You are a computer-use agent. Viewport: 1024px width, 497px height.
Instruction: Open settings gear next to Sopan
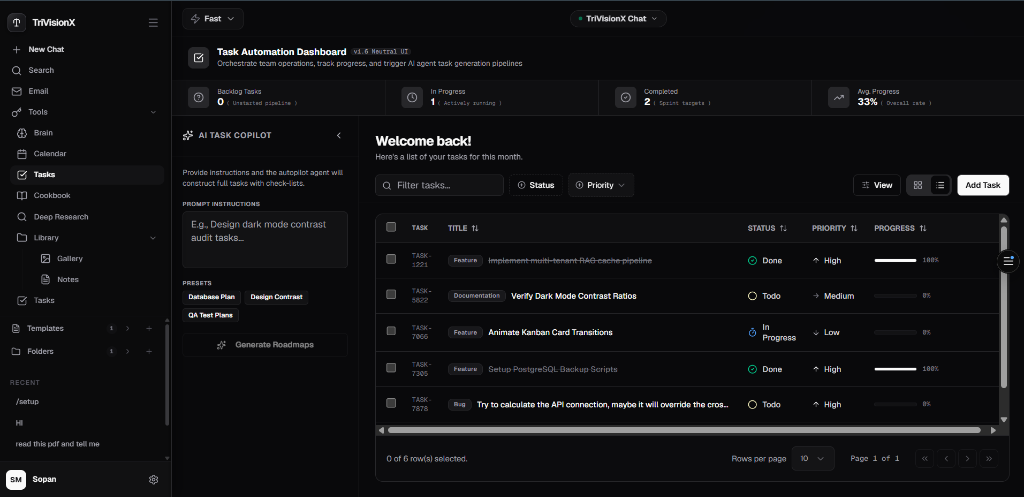coord(153,479)
